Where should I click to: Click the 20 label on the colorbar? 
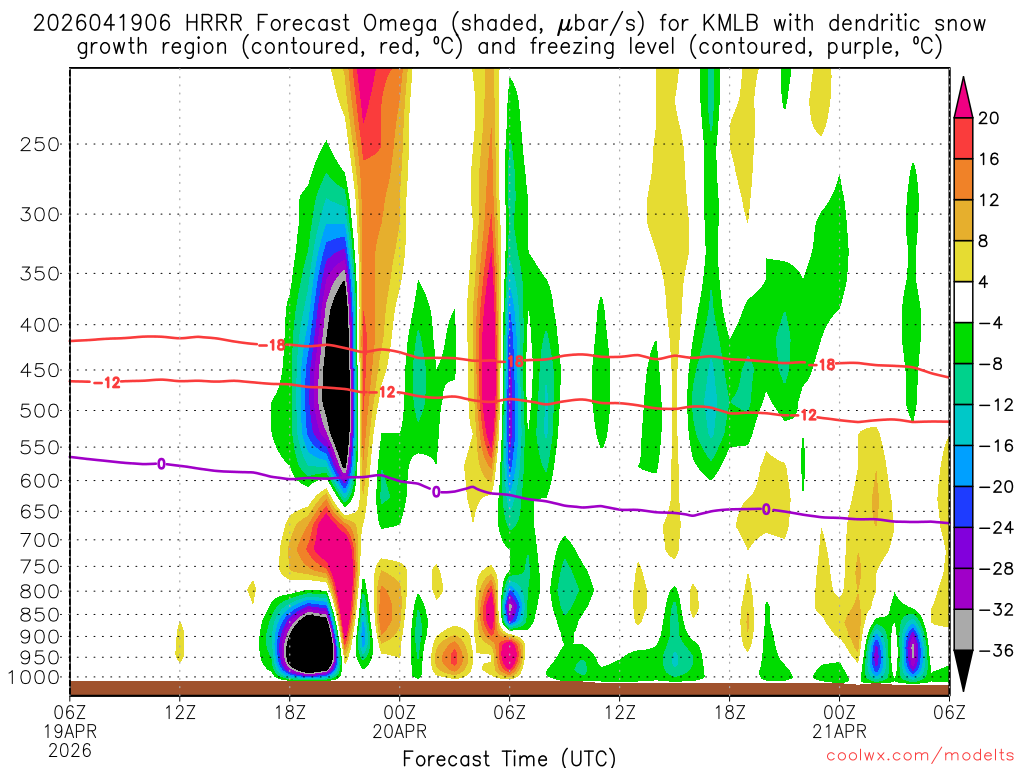[990, 118]
